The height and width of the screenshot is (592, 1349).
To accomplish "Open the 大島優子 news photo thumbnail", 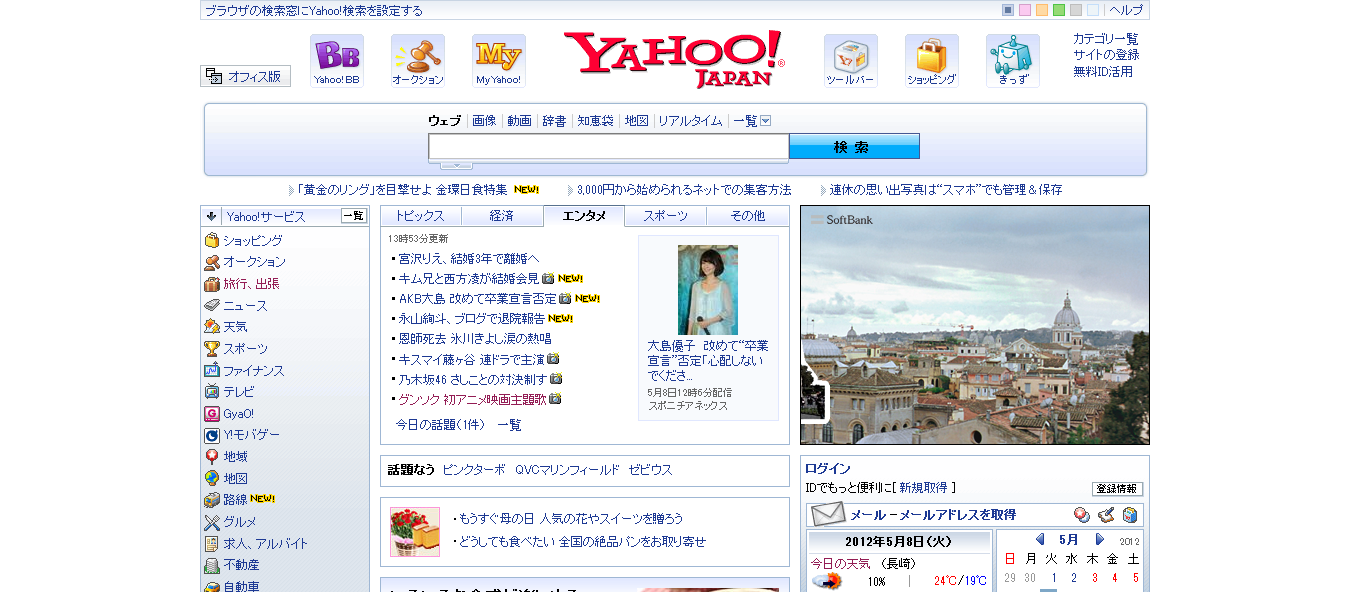I will pos(708,290).
